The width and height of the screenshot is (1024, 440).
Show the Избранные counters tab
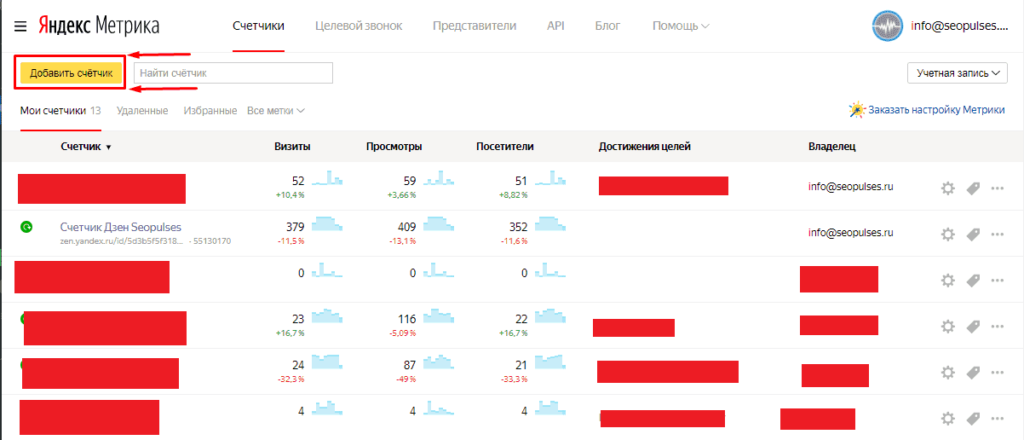tap(210, 110)
